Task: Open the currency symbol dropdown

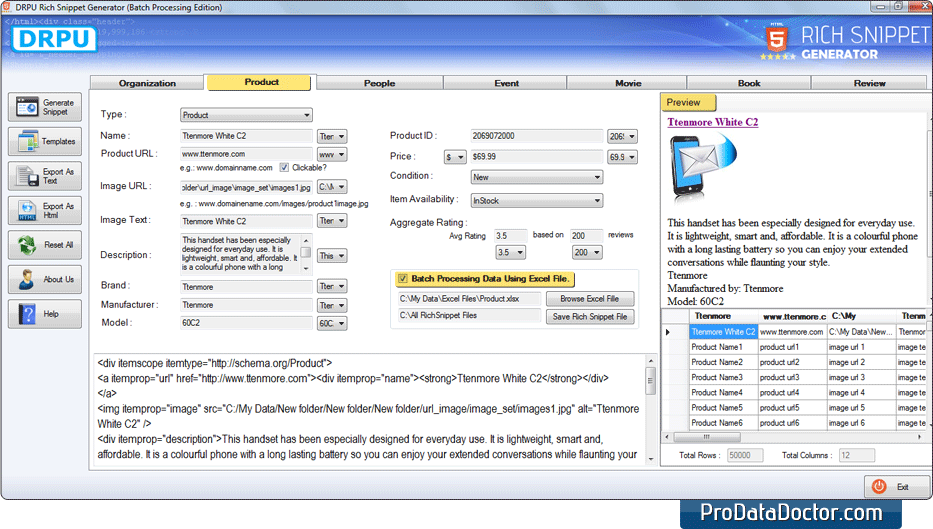Action: 455,157
